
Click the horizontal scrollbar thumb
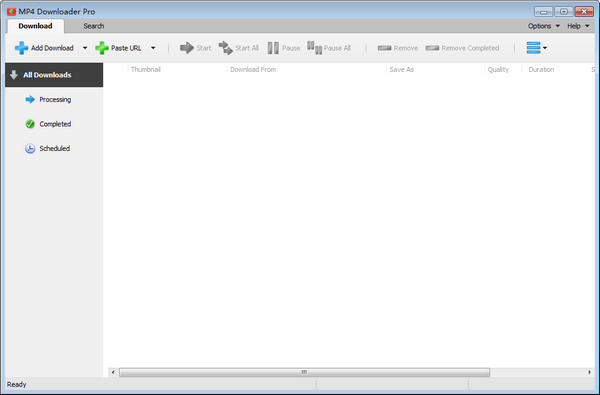point(304,372)
